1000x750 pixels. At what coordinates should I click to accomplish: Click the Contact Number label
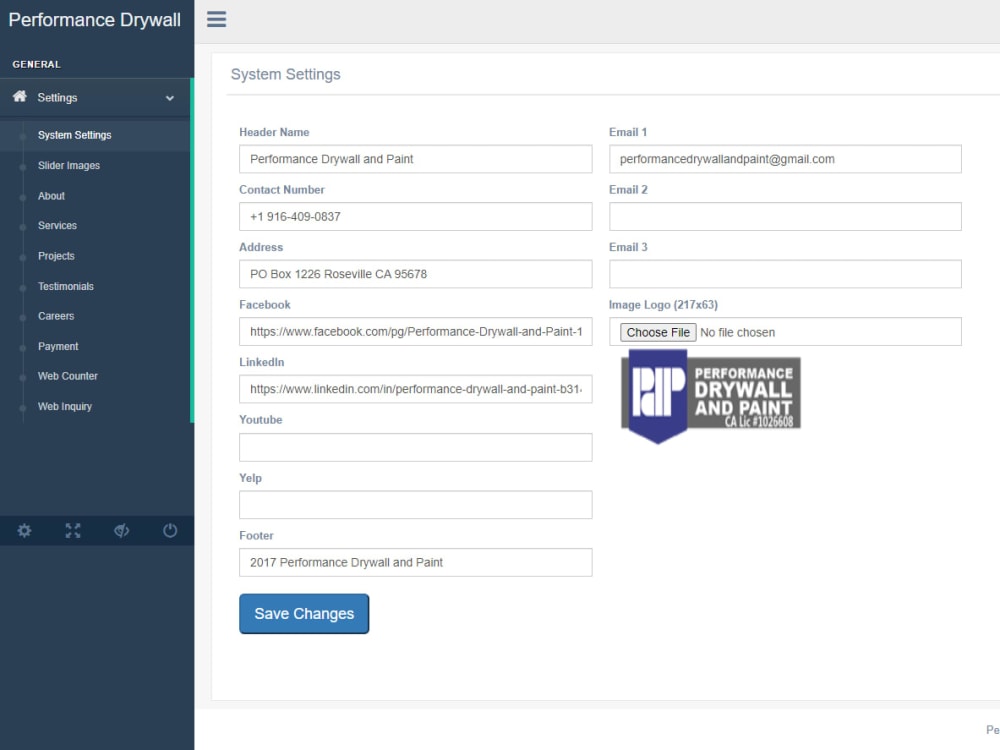click(282, 189)
